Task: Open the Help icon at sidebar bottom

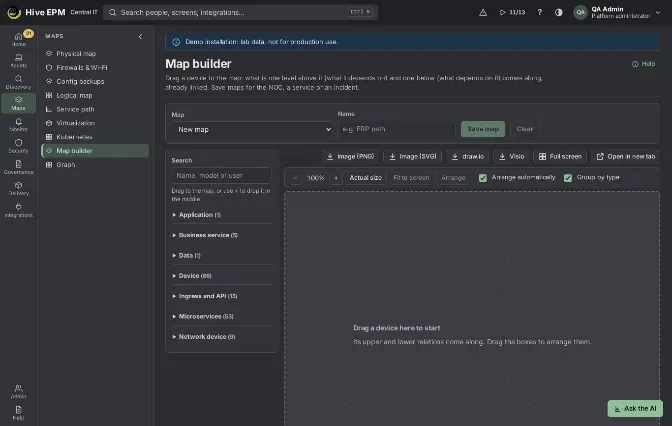Action: pyautogui.click(x=18, y=413)
